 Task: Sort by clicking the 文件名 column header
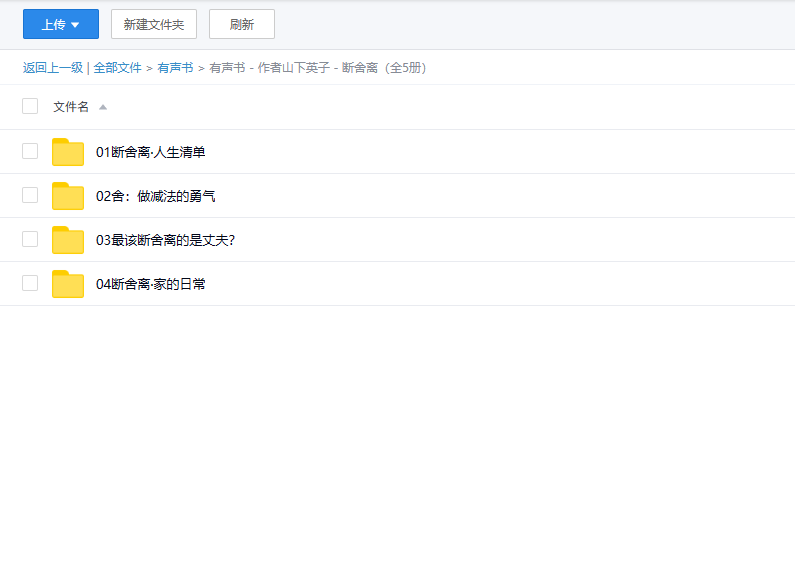click(71, 107)
